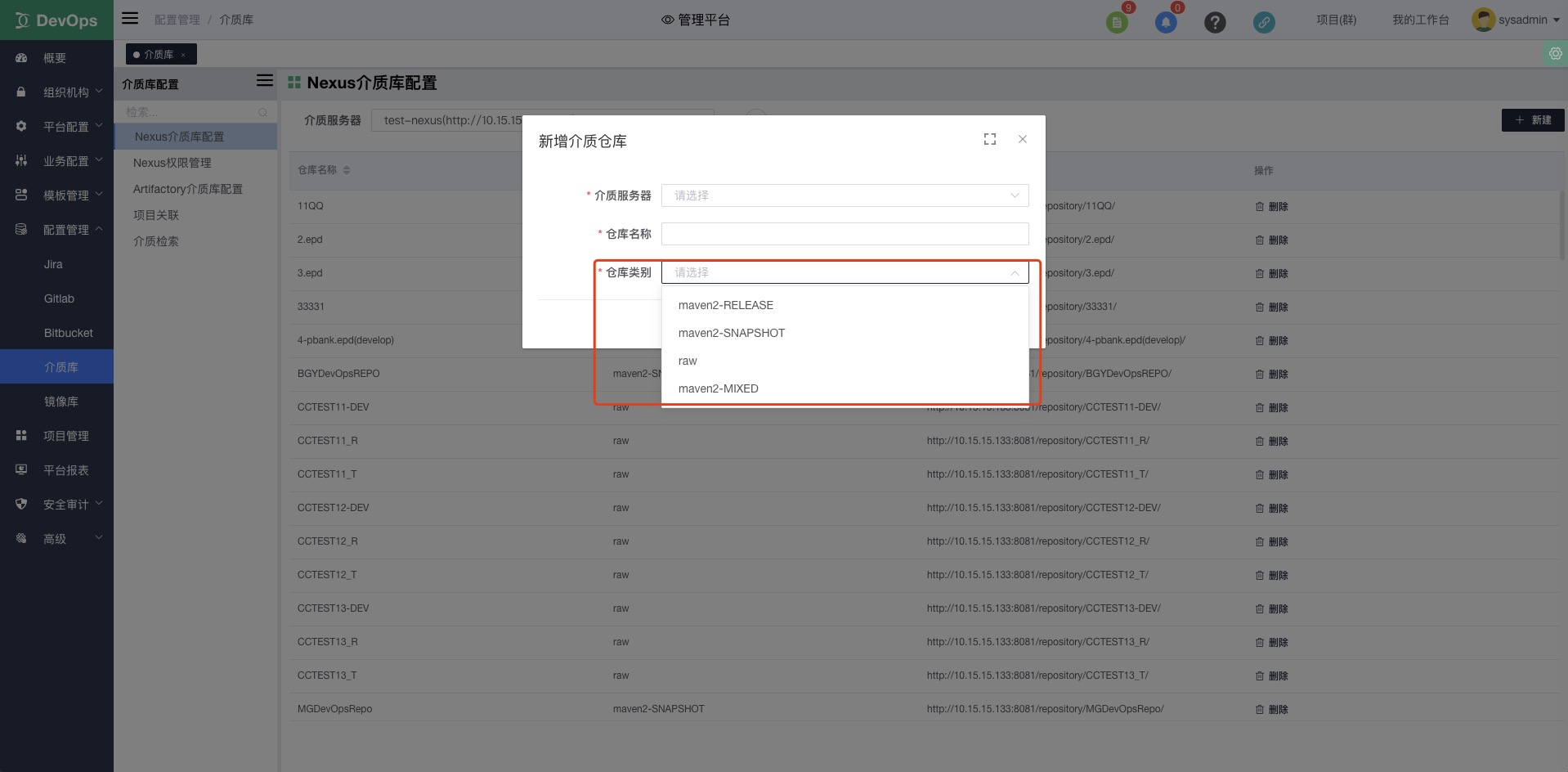Choose maven2-SNAPSHOT option

tap(844, 333)
